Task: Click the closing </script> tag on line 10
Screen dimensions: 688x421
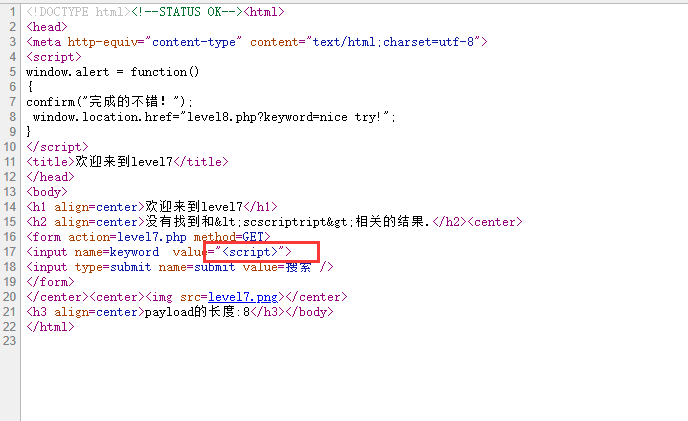Action: pos(57,147)
